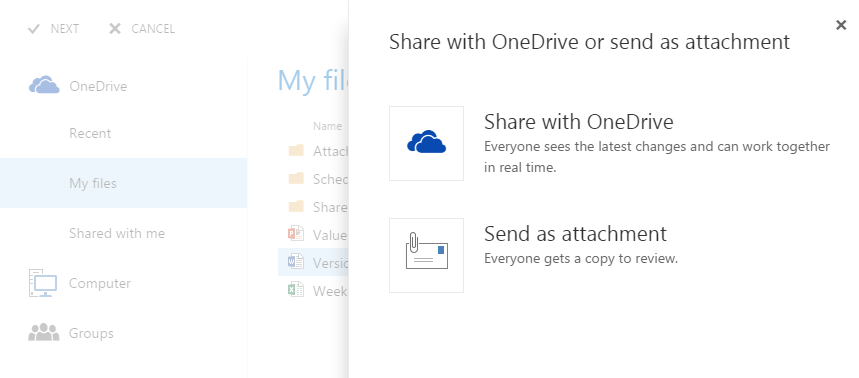The image size is (859, 378).
Task: Click the Word file icon for Versio
Action: (296, 262)
